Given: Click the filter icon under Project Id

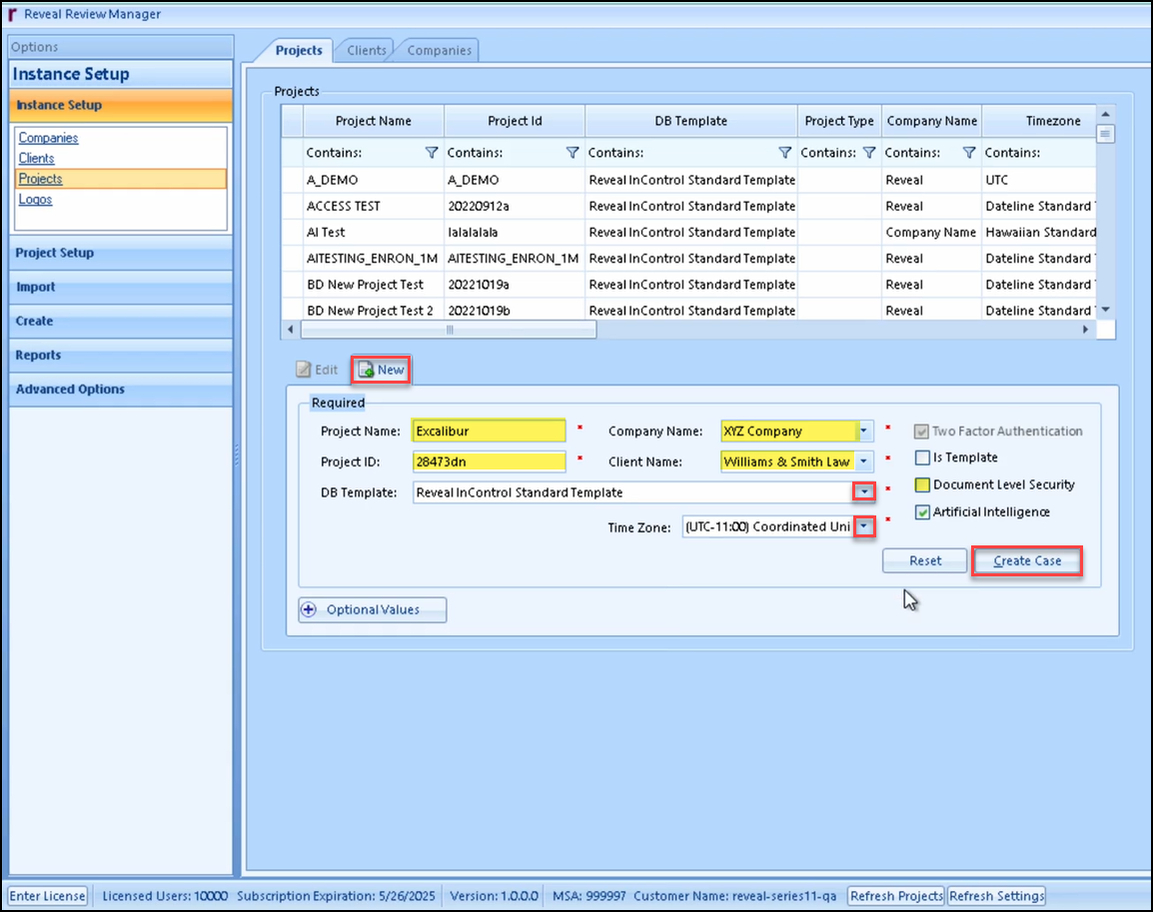Looking at the screenshot, I should click(572, 153).
